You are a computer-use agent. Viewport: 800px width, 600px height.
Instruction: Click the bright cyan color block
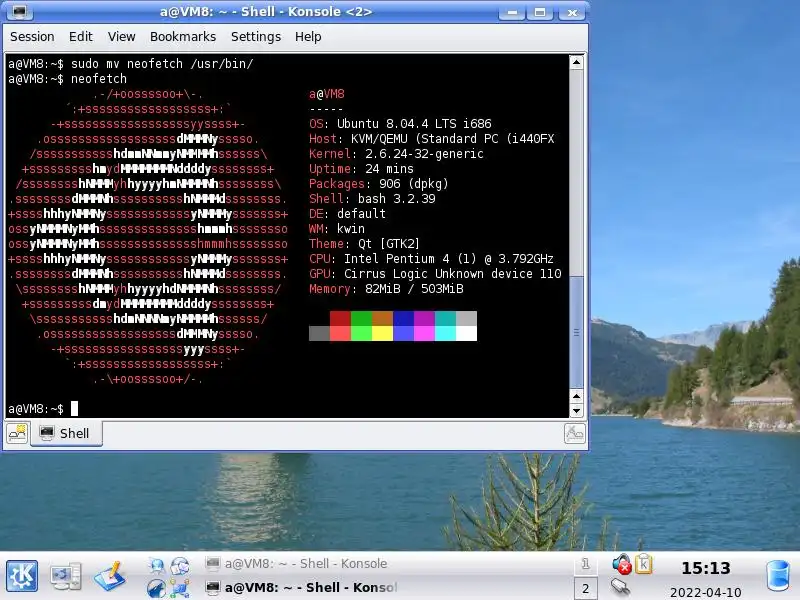pyautogui.click(x=445, y=333)
